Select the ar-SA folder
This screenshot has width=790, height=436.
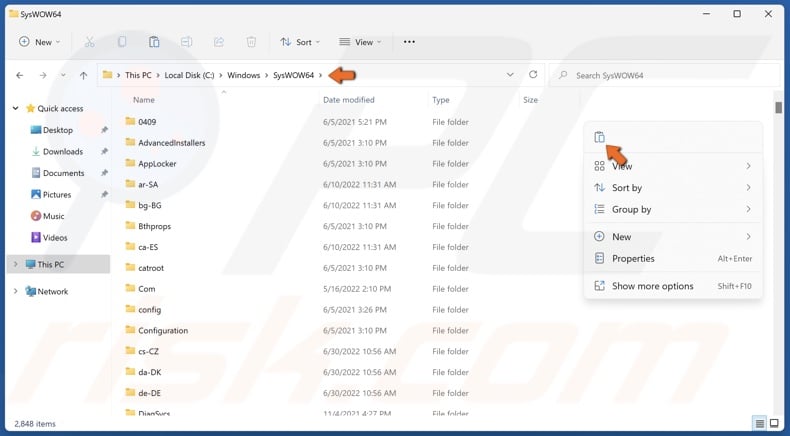(148, 184)
